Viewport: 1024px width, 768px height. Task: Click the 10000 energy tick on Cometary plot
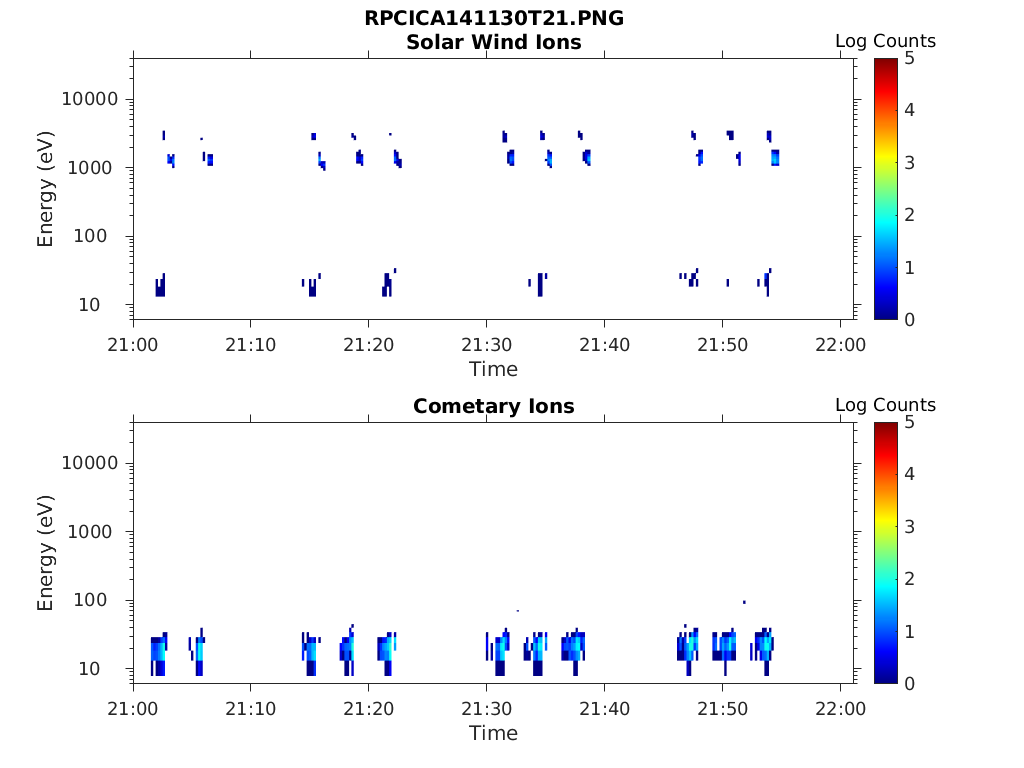tap(90, 463)
